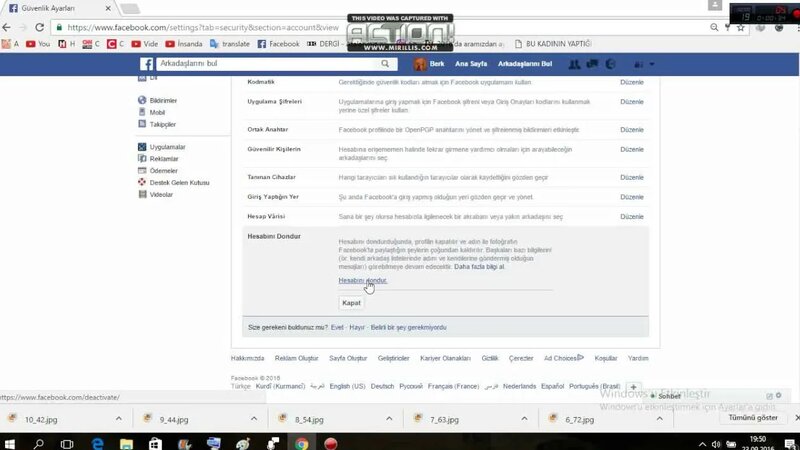Viewport: 800px width, 450px height.
Task: Open the Gizlilik footer link
Action: pos(489,359)
